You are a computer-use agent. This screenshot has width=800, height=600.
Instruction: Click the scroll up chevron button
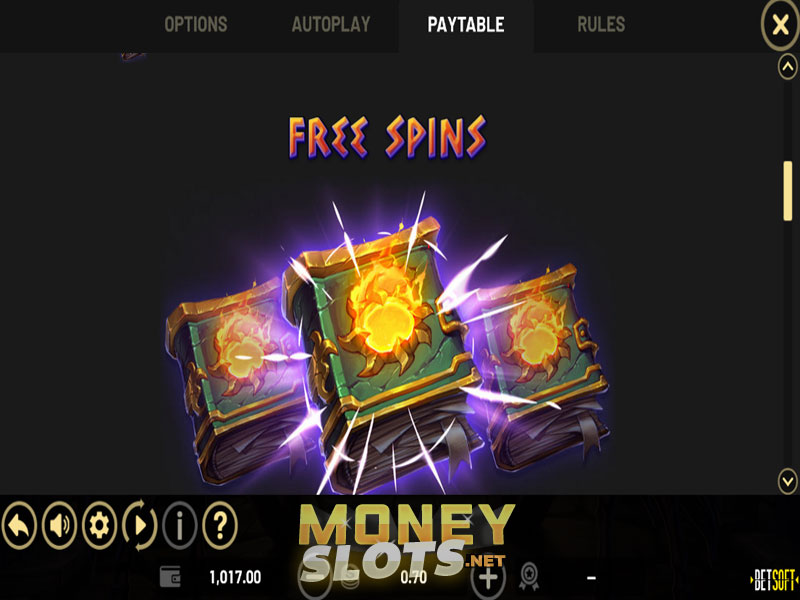point(788,67)
